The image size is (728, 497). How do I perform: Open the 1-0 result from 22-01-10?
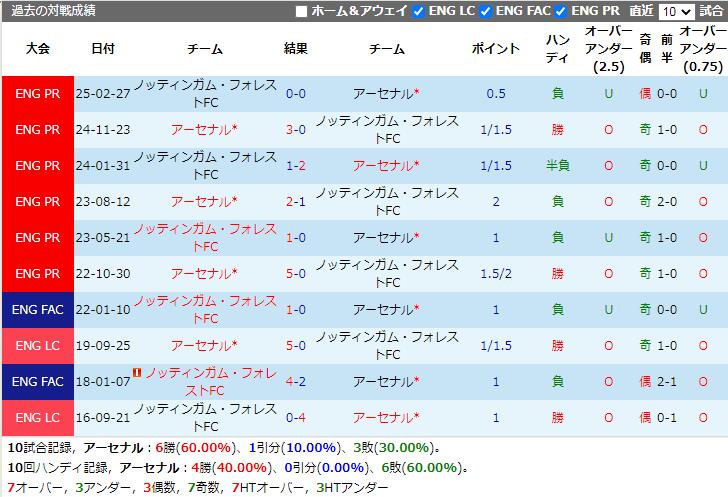[296, 310]
